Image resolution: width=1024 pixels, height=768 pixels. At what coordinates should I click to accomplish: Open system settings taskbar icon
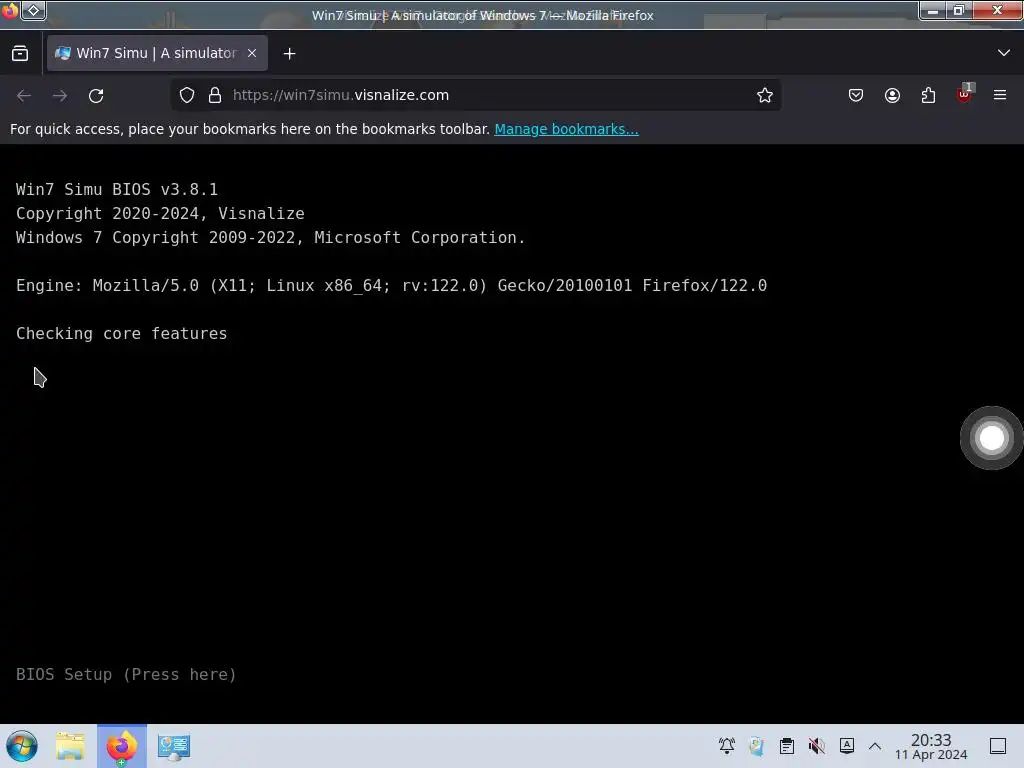click(x=174, y=746)
